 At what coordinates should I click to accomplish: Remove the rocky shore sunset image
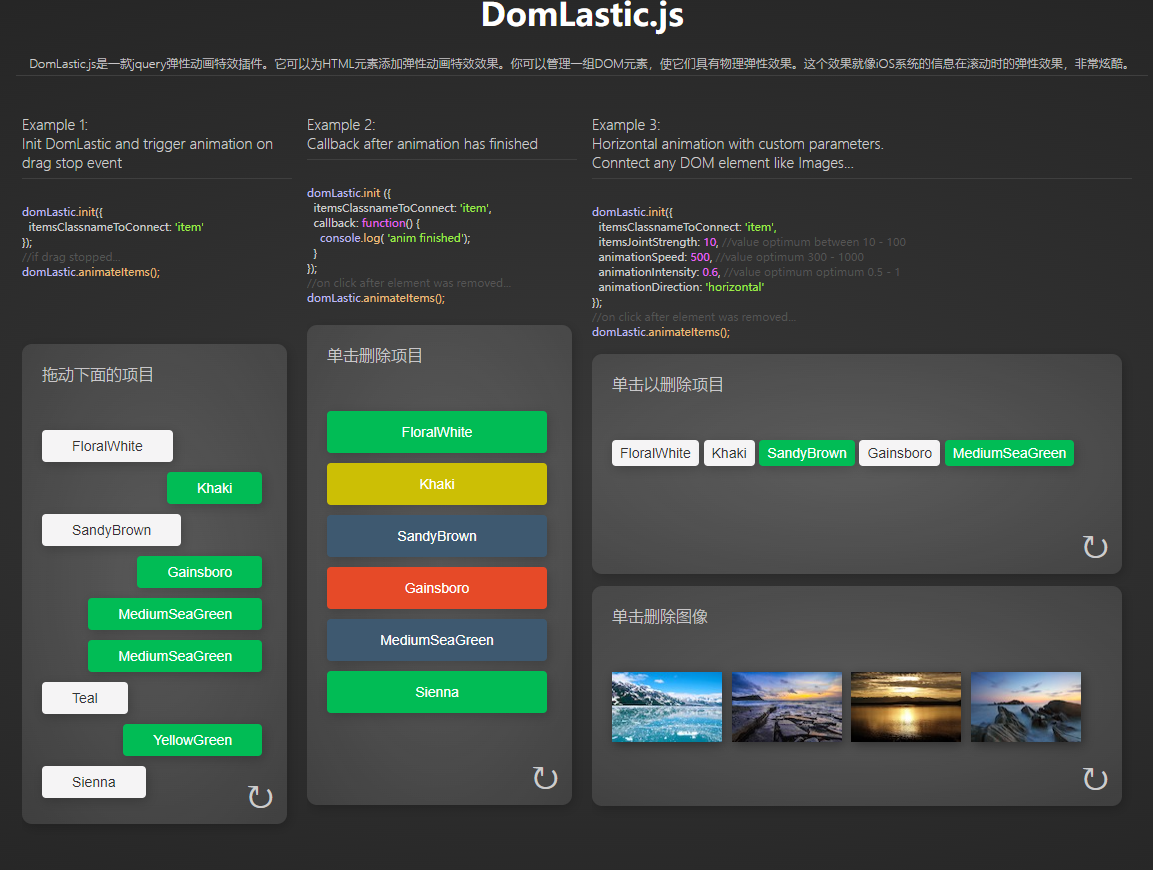click(787, 707)
